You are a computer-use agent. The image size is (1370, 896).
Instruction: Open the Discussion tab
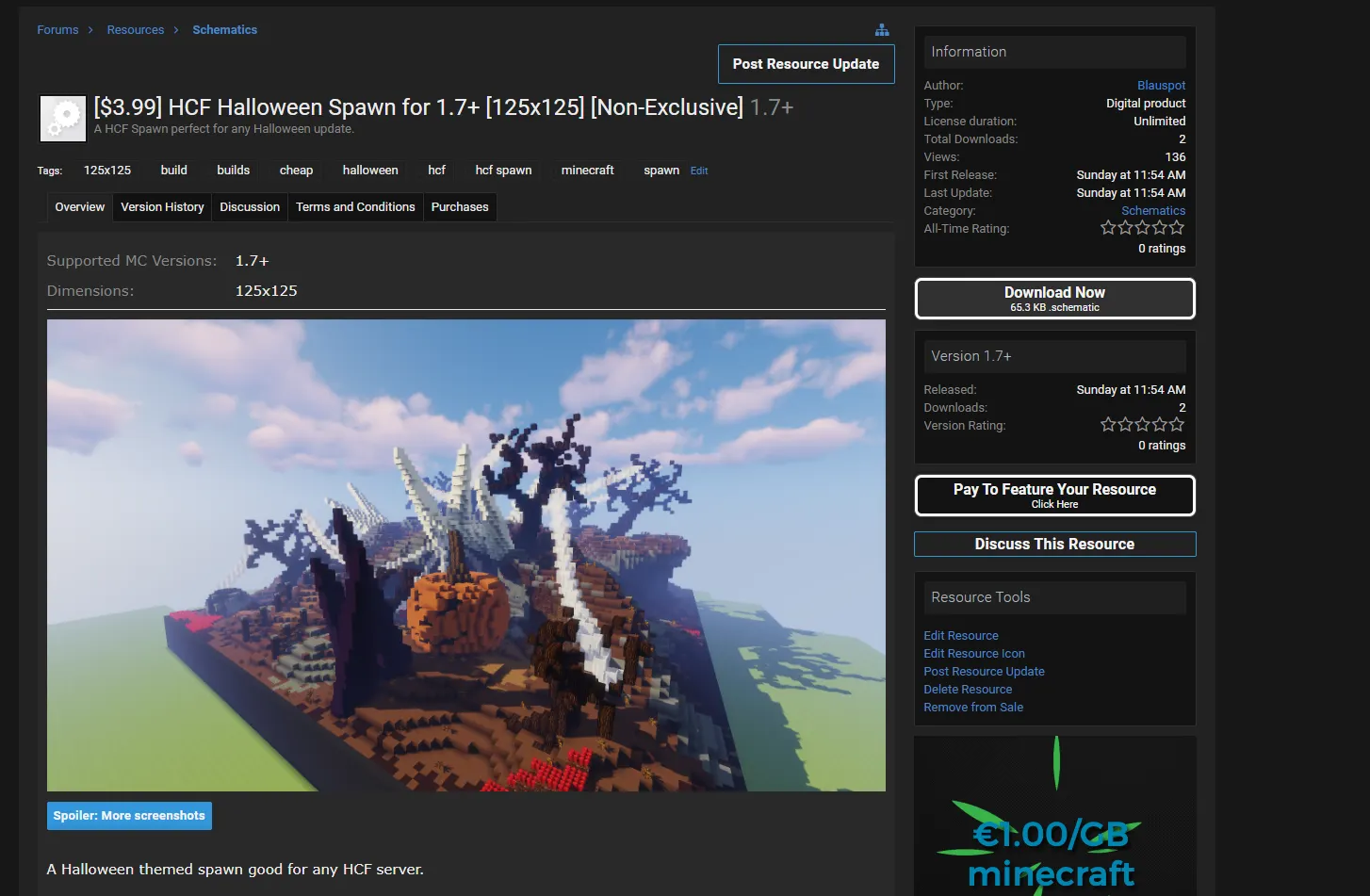(250, 207)
